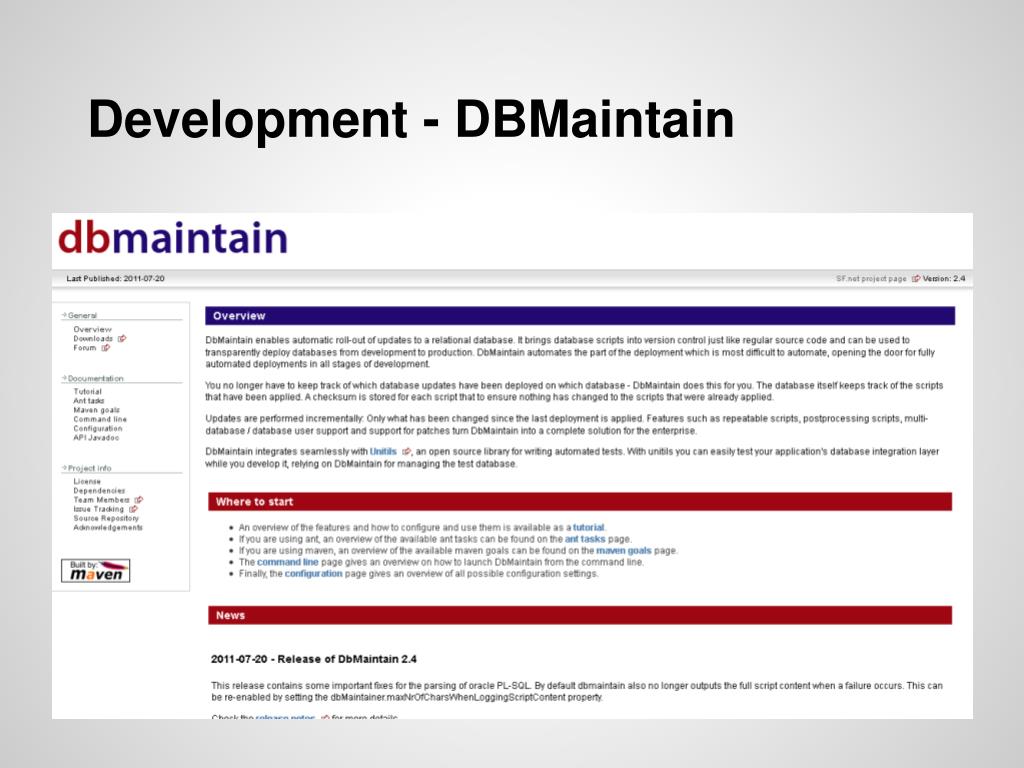Click the external-link icon beside Forum

[x=106, y=348]
